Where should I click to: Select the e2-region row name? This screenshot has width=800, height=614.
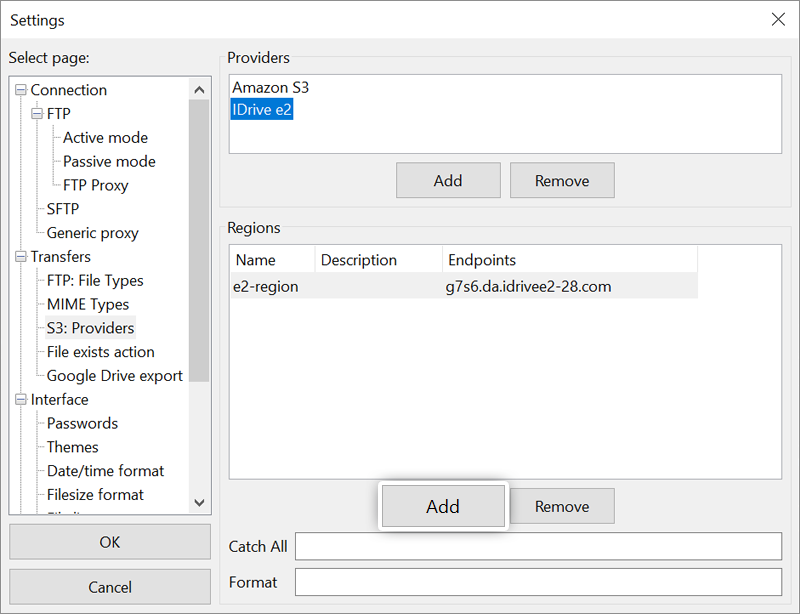[x=266, y=287]
